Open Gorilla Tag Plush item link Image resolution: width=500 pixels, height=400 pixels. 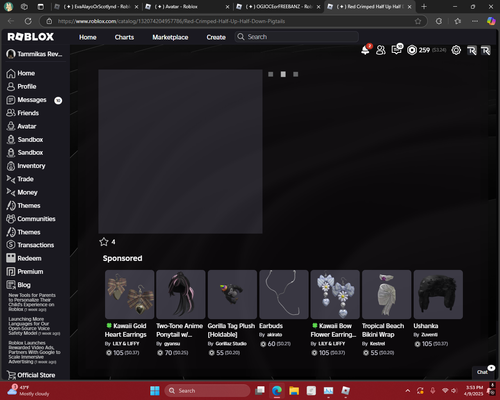point(231,330)
